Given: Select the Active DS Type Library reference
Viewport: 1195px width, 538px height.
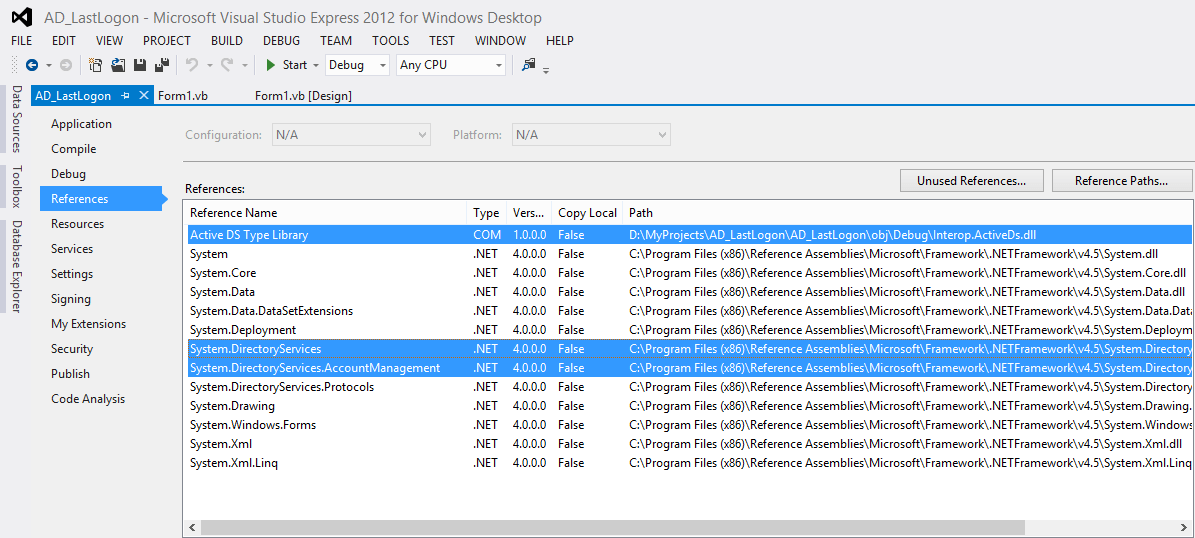Looking at the screenshot, I should (x=690, y=235).
